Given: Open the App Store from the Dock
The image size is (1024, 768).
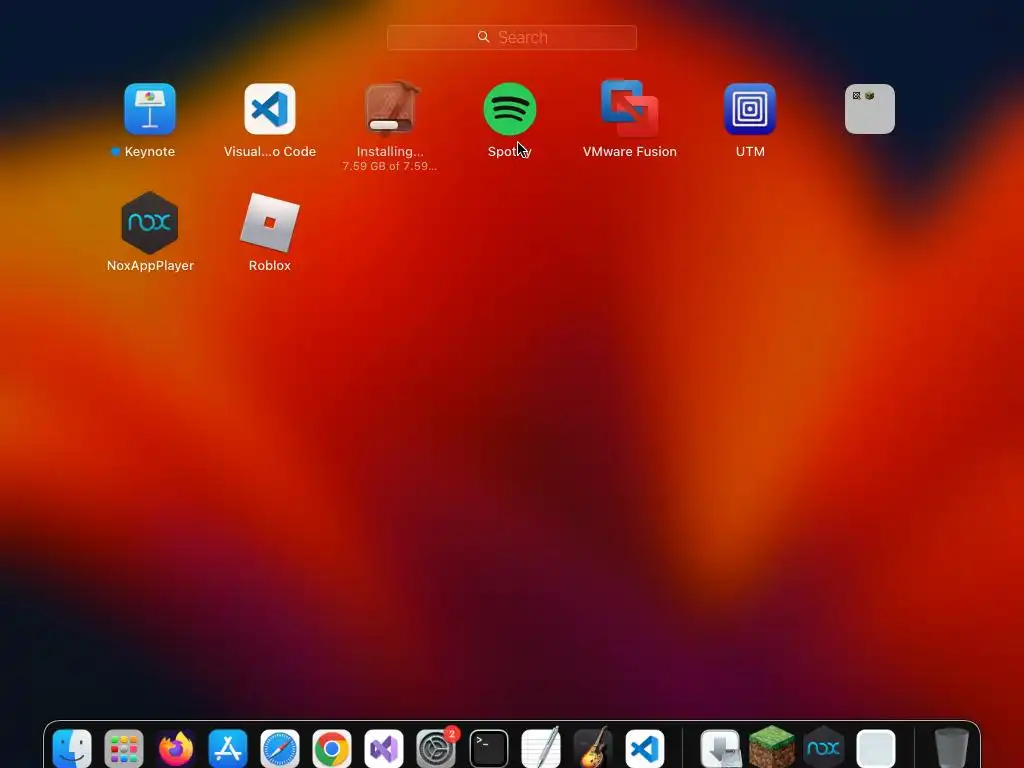Looking at the screenshot, I should (228, 748).
